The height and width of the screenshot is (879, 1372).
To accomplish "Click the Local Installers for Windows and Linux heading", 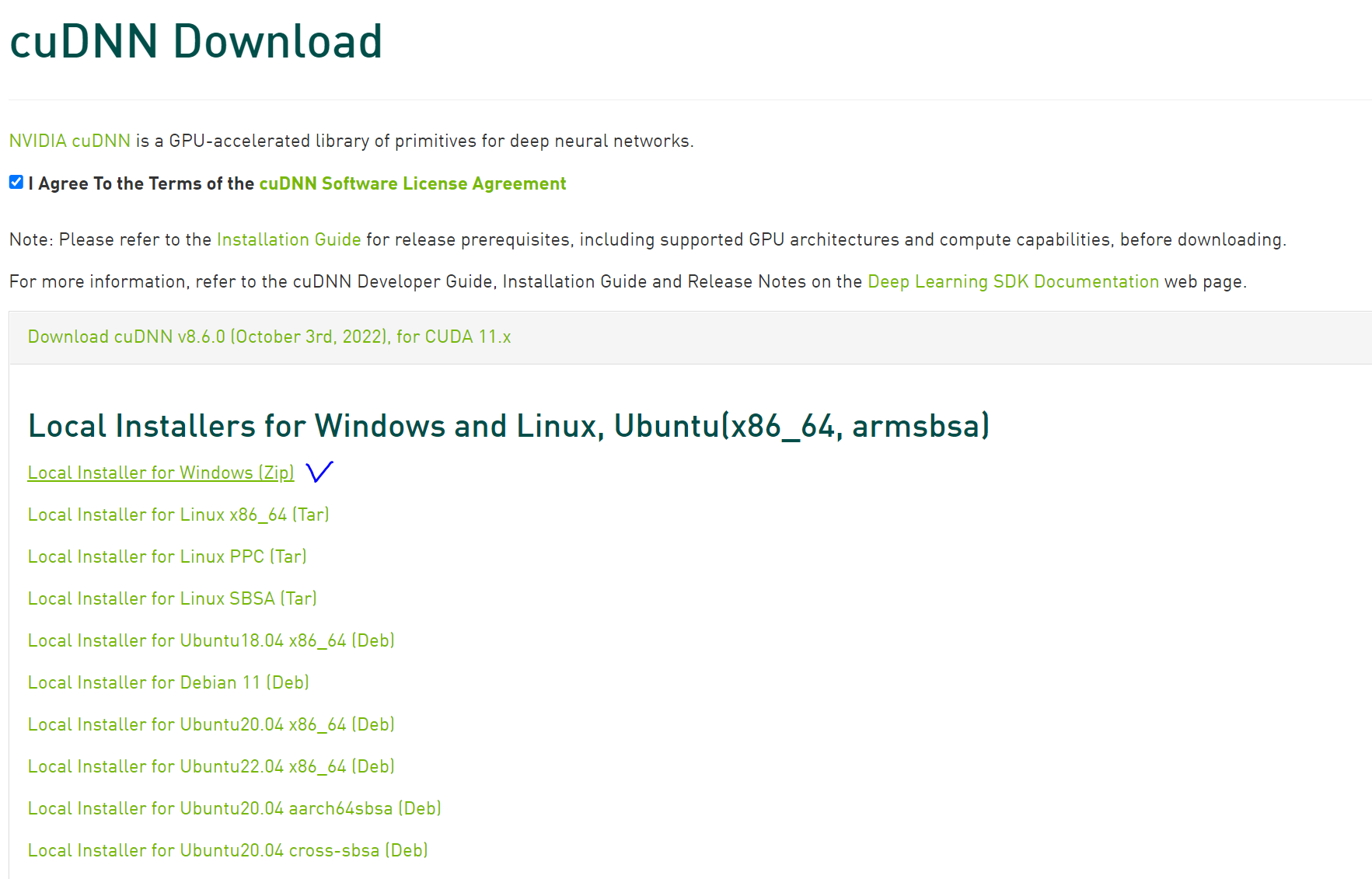I will click(509, 426).
